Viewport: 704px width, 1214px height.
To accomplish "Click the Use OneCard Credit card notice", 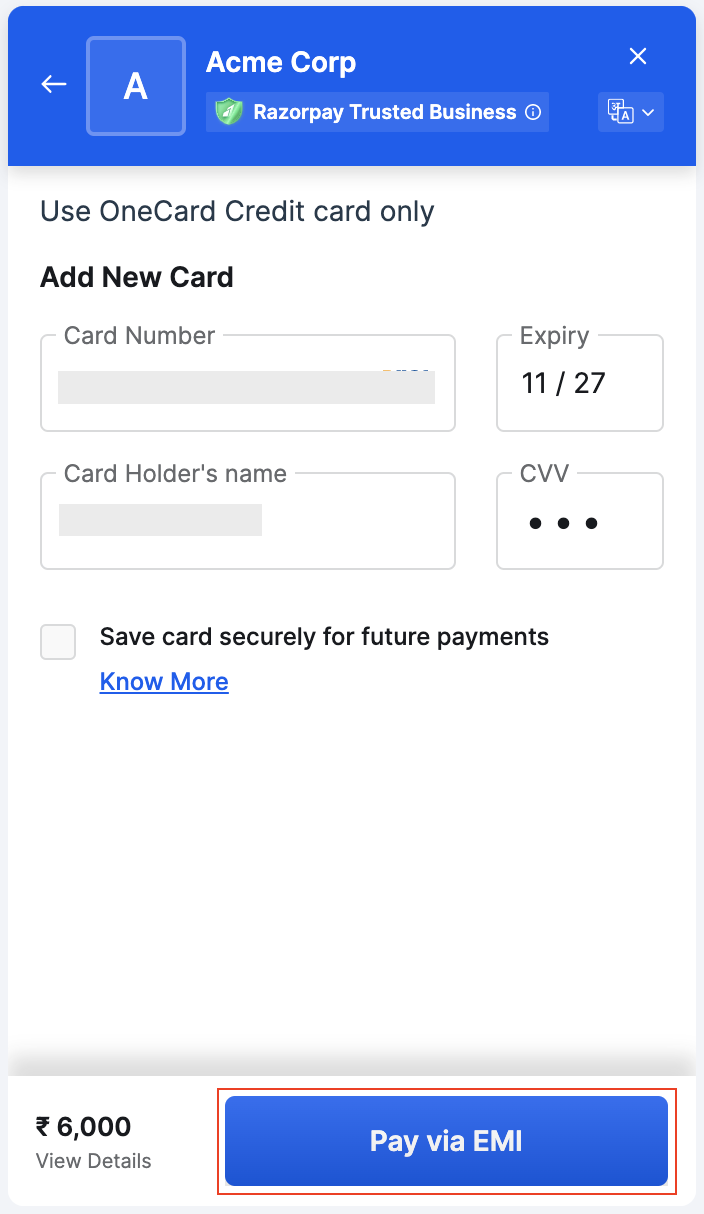I will (x=237, y=211).
